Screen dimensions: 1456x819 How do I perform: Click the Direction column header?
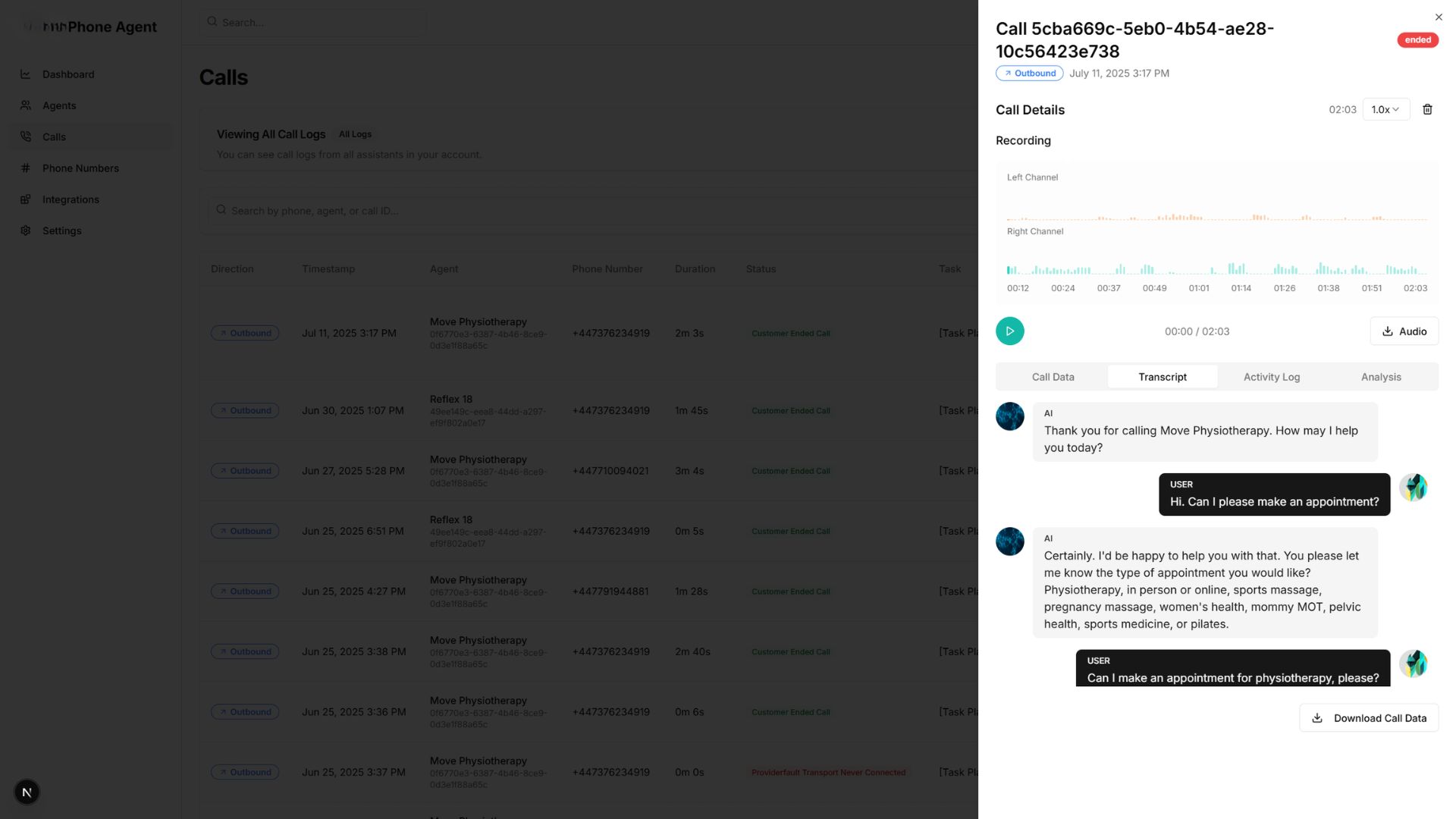232,269
